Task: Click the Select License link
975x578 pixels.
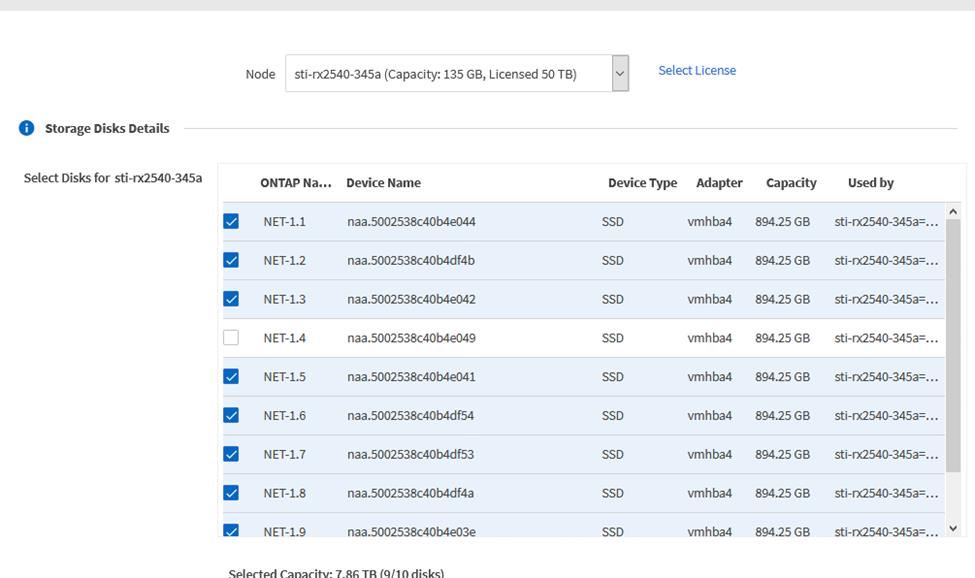Action: point(696,70)
